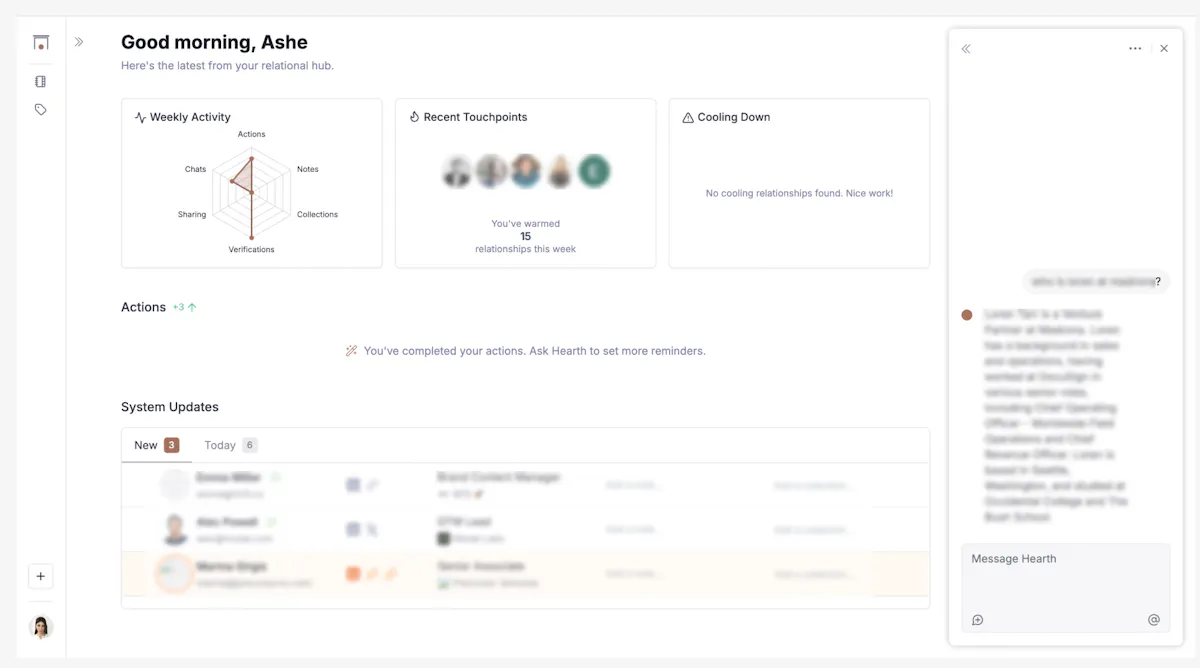Select the green E avatar in Recent Touchpoints
Image resolution: width=1200 pixels, height=668 pixels.
(594, 171)
